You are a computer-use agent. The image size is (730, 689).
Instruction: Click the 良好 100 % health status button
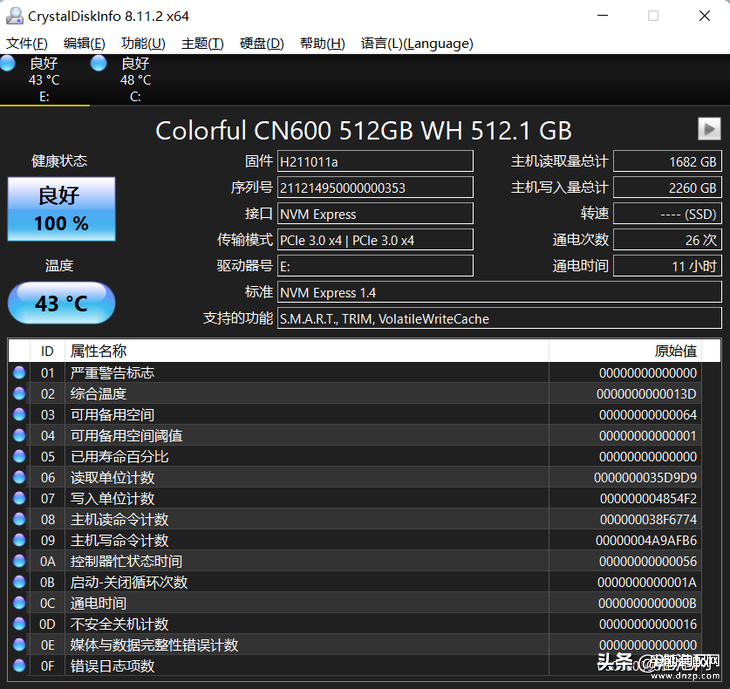[x=61, y=209]
